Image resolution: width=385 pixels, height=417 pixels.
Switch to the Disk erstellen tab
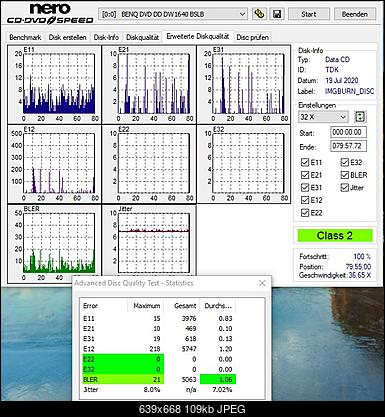(67, 37)
